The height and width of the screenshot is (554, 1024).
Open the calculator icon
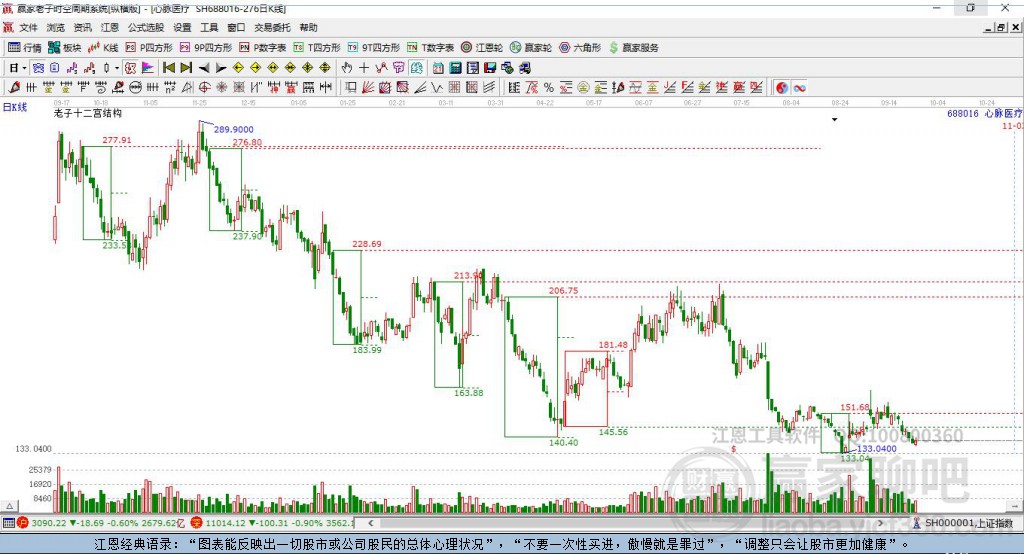[455, 68]
